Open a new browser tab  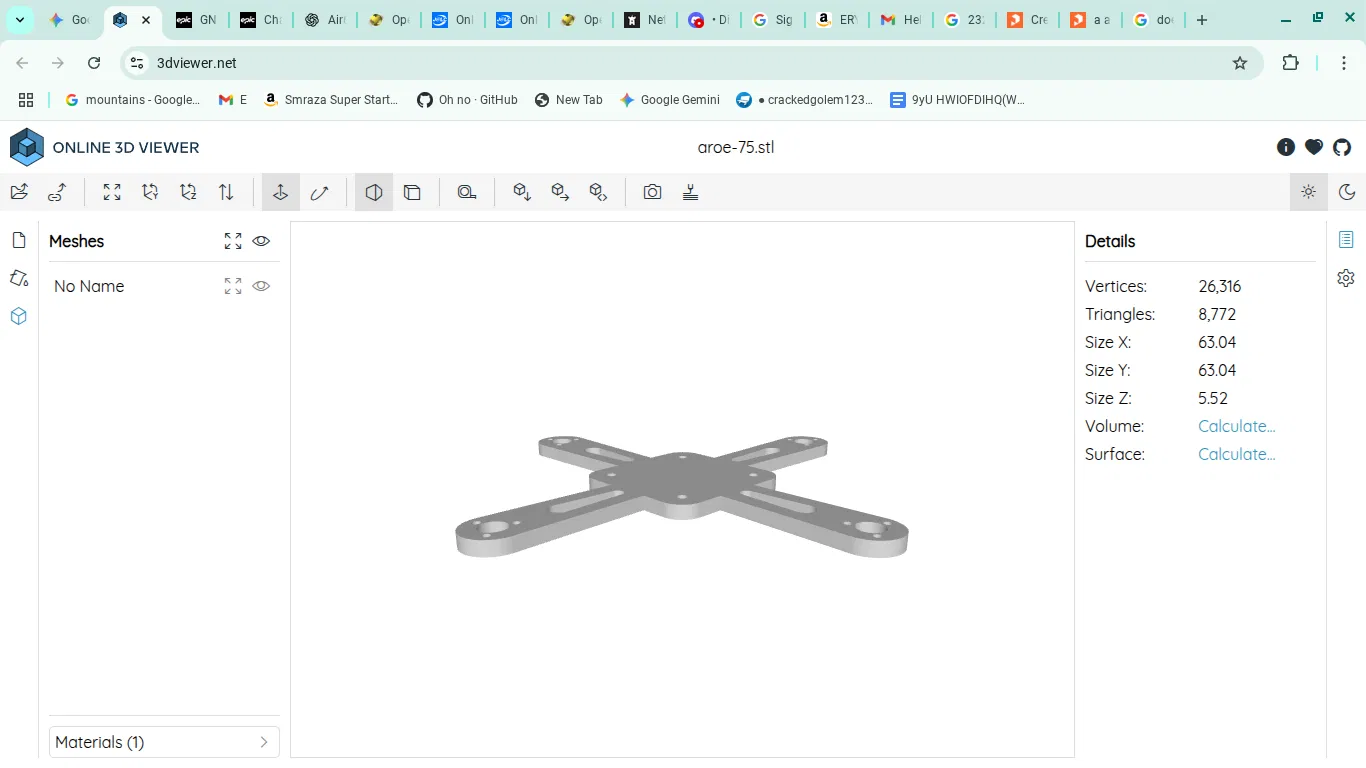coord(1202,20)
